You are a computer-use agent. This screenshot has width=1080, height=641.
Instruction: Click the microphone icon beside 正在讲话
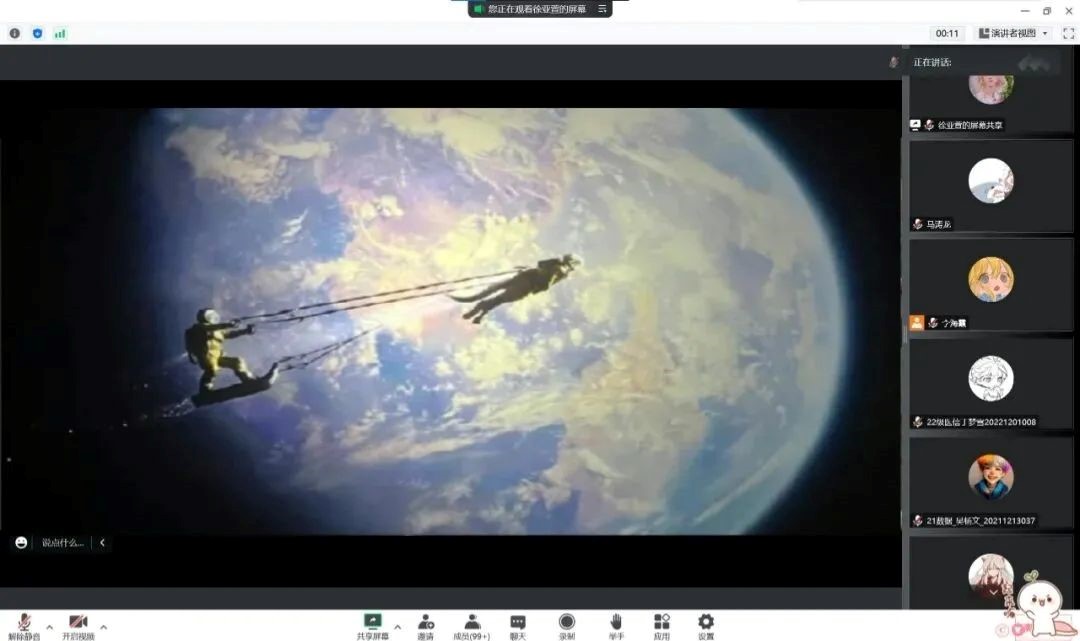click(893, 62)
